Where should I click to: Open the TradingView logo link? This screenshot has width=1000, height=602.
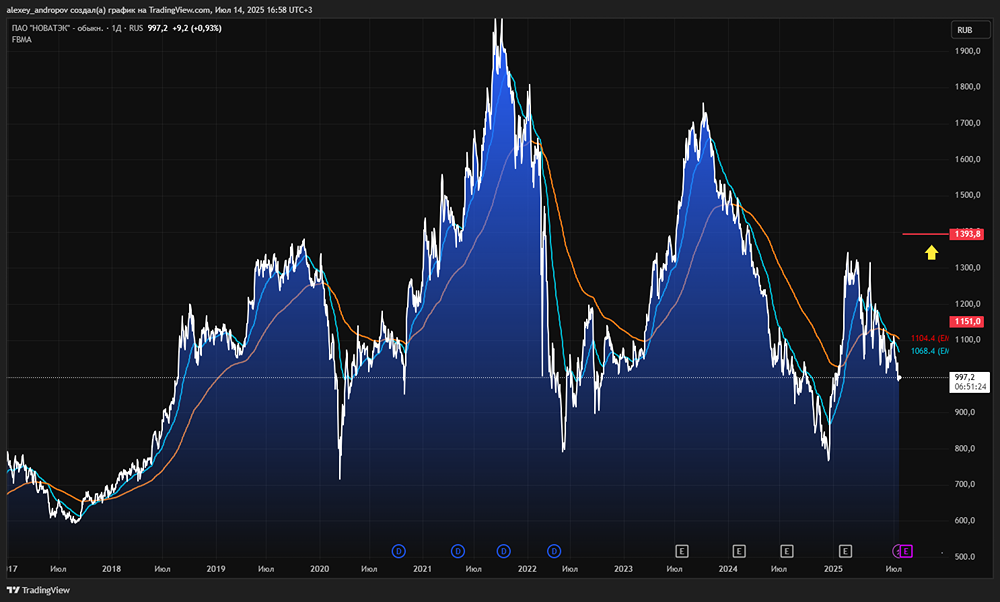pyautogui.click(x=38, y=590)
